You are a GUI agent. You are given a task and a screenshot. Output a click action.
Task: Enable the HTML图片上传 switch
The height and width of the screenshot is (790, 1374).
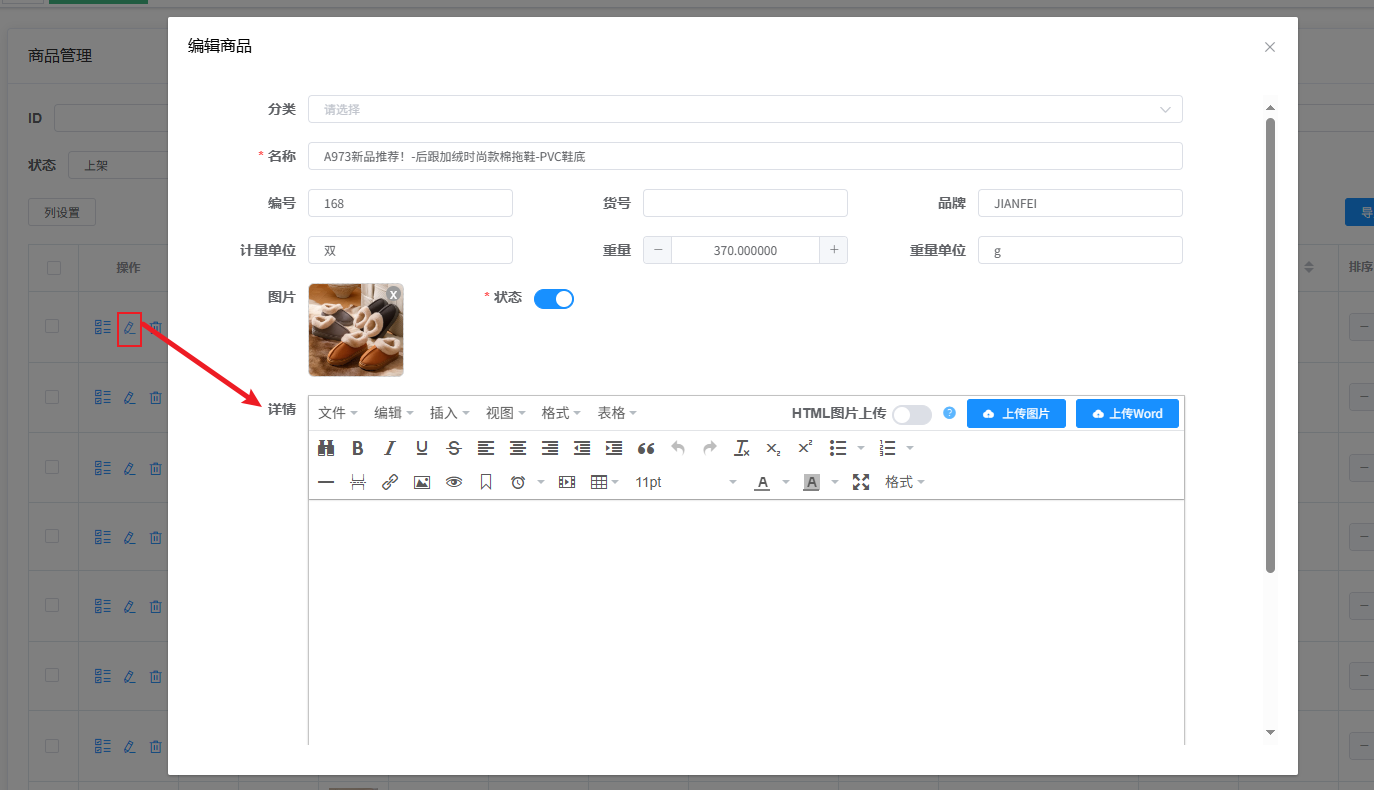[x=911, y=414]
